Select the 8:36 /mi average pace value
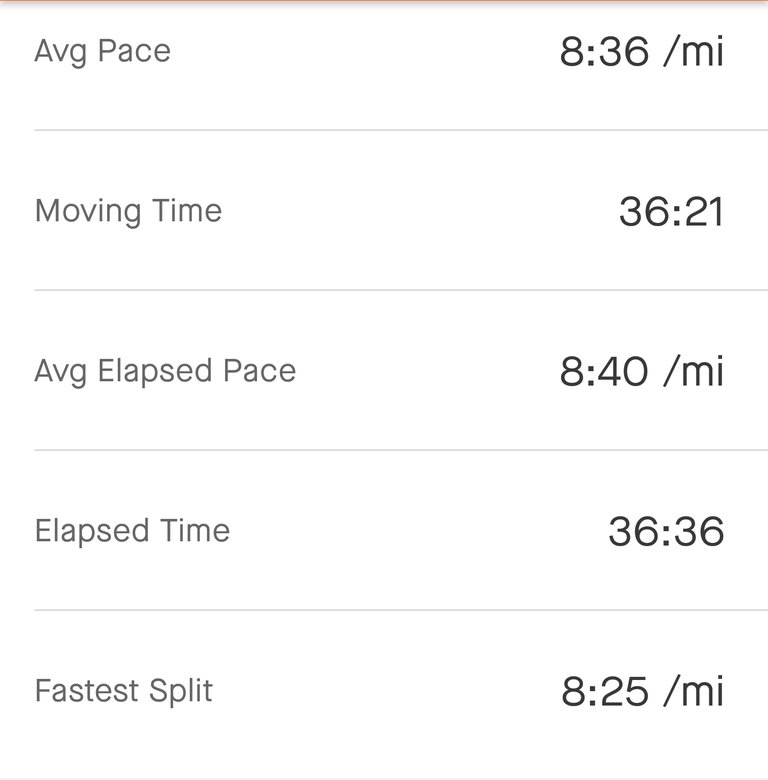This screenshot has width=768, height=780. point(641,51)
